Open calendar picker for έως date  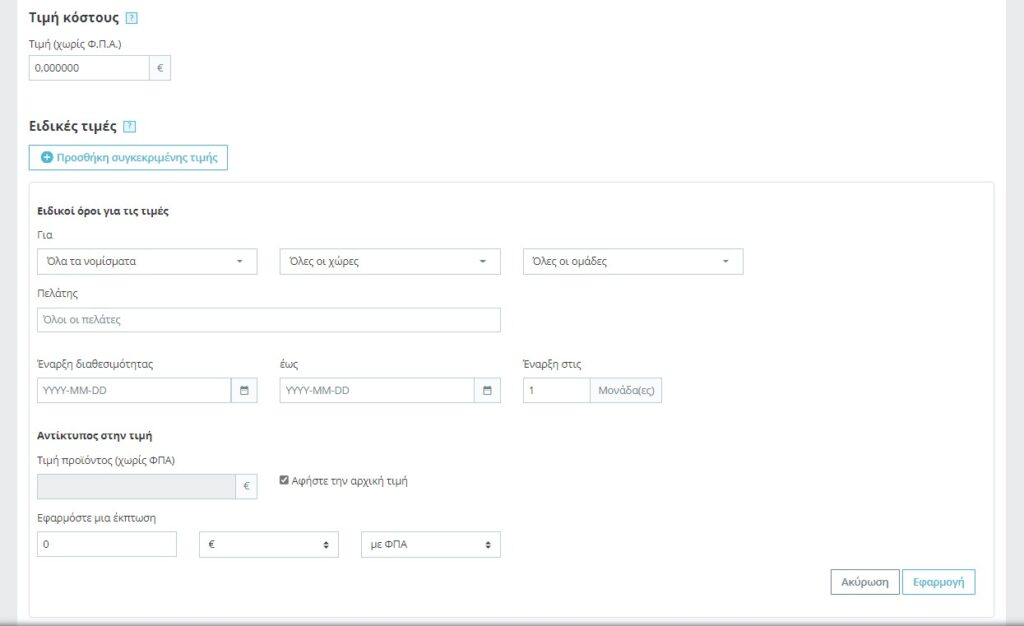pyautogui.click(x=487, y=390)
